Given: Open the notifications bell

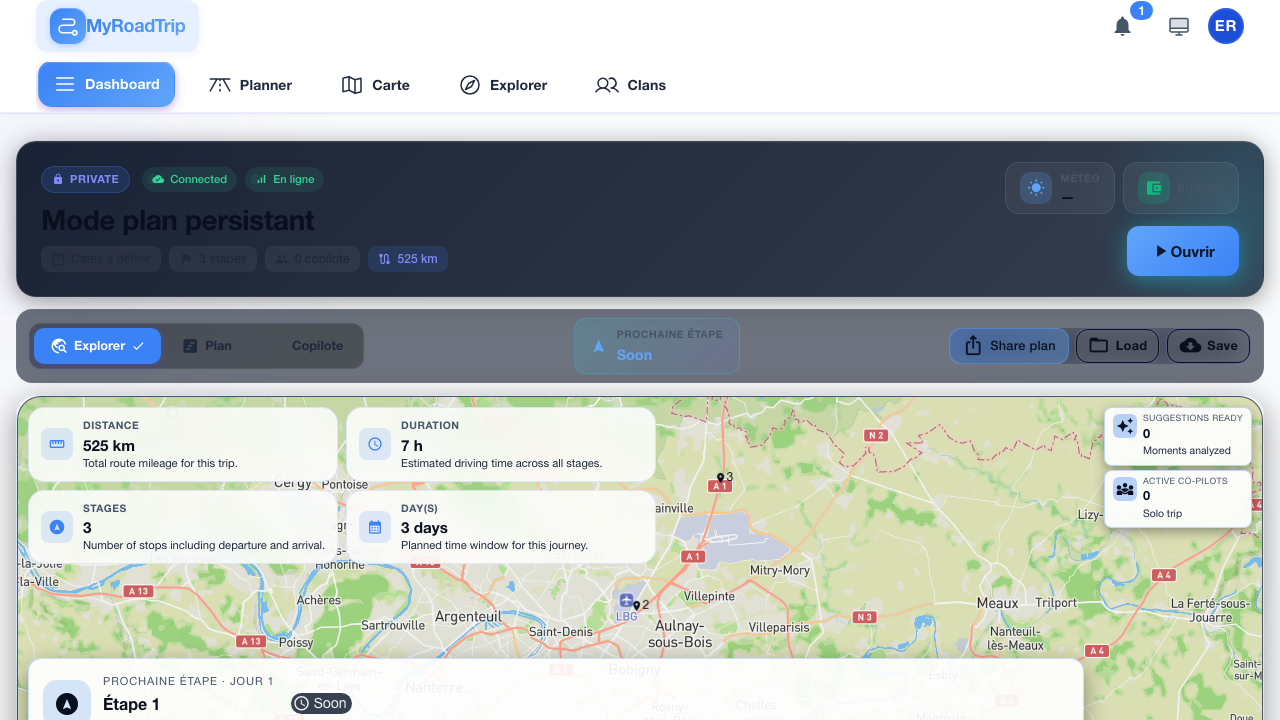Looking at the screenshot, I should (1122, 27).
